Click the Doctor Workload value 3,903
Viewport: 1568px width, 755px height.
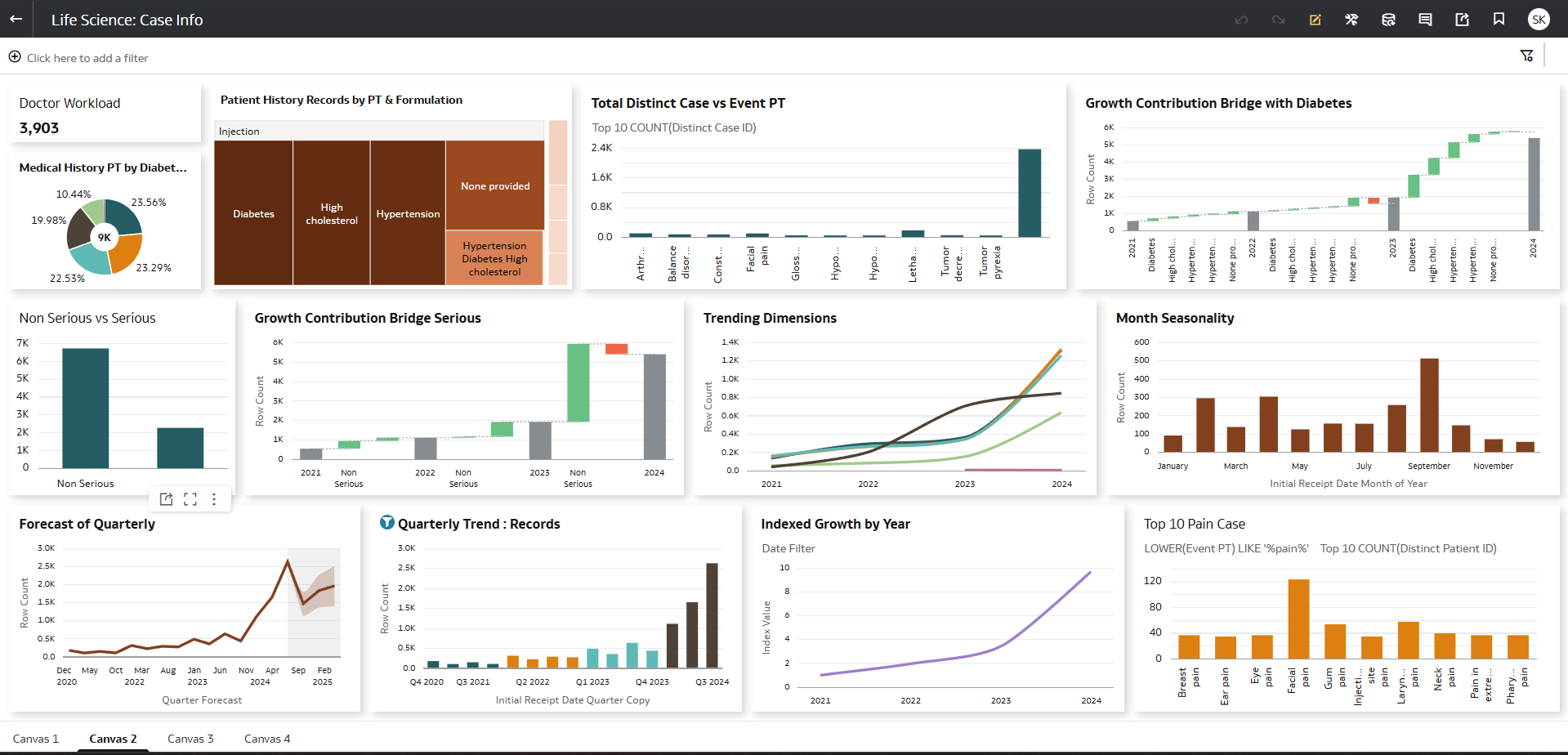[39, 128]
